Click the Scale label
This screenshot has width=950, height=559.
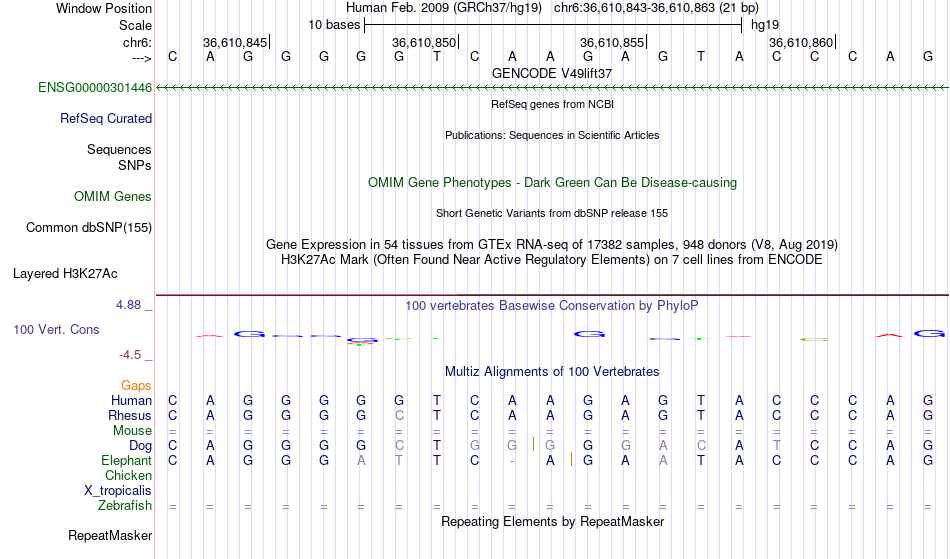pos(135,25)
